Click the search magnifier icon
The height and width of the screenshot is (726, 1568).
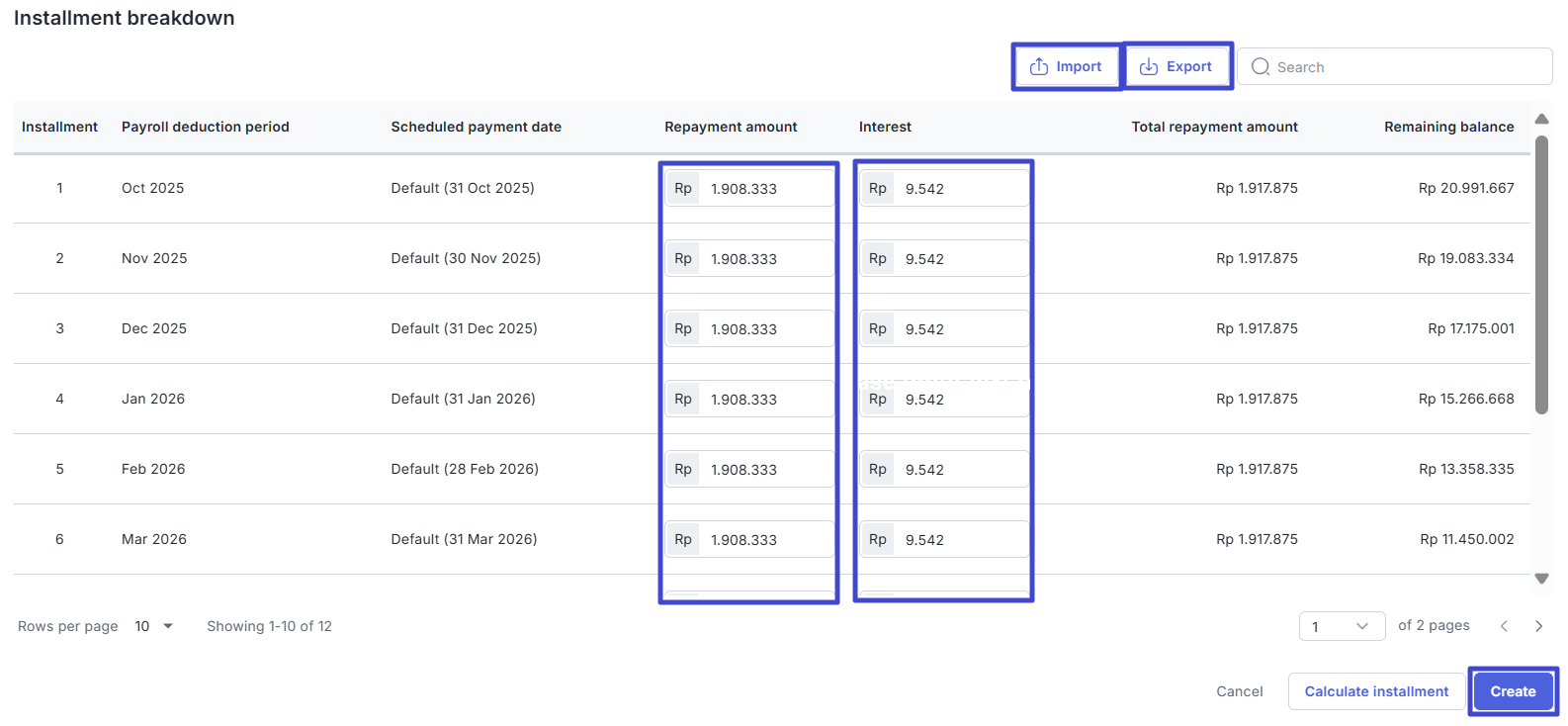1261,66
